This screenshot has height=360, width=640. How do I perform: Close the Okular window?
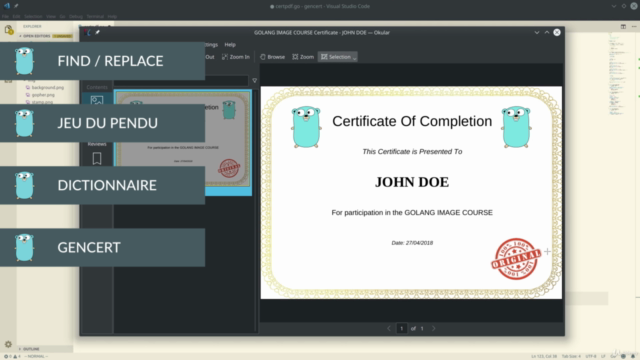(557, 32)
